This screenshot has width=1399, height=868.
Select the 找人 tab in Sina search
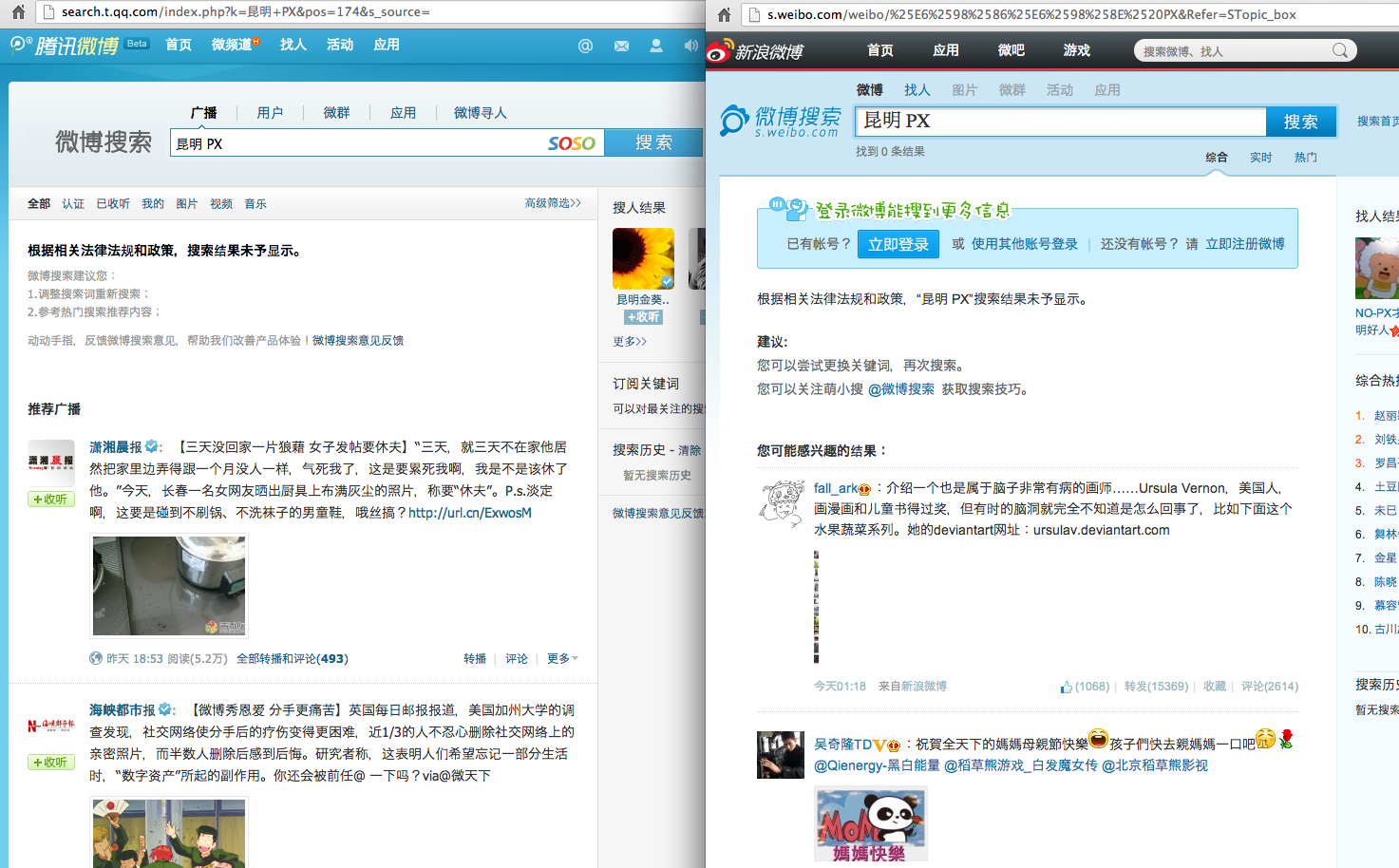pyautogui.click(x=917, y=90)
